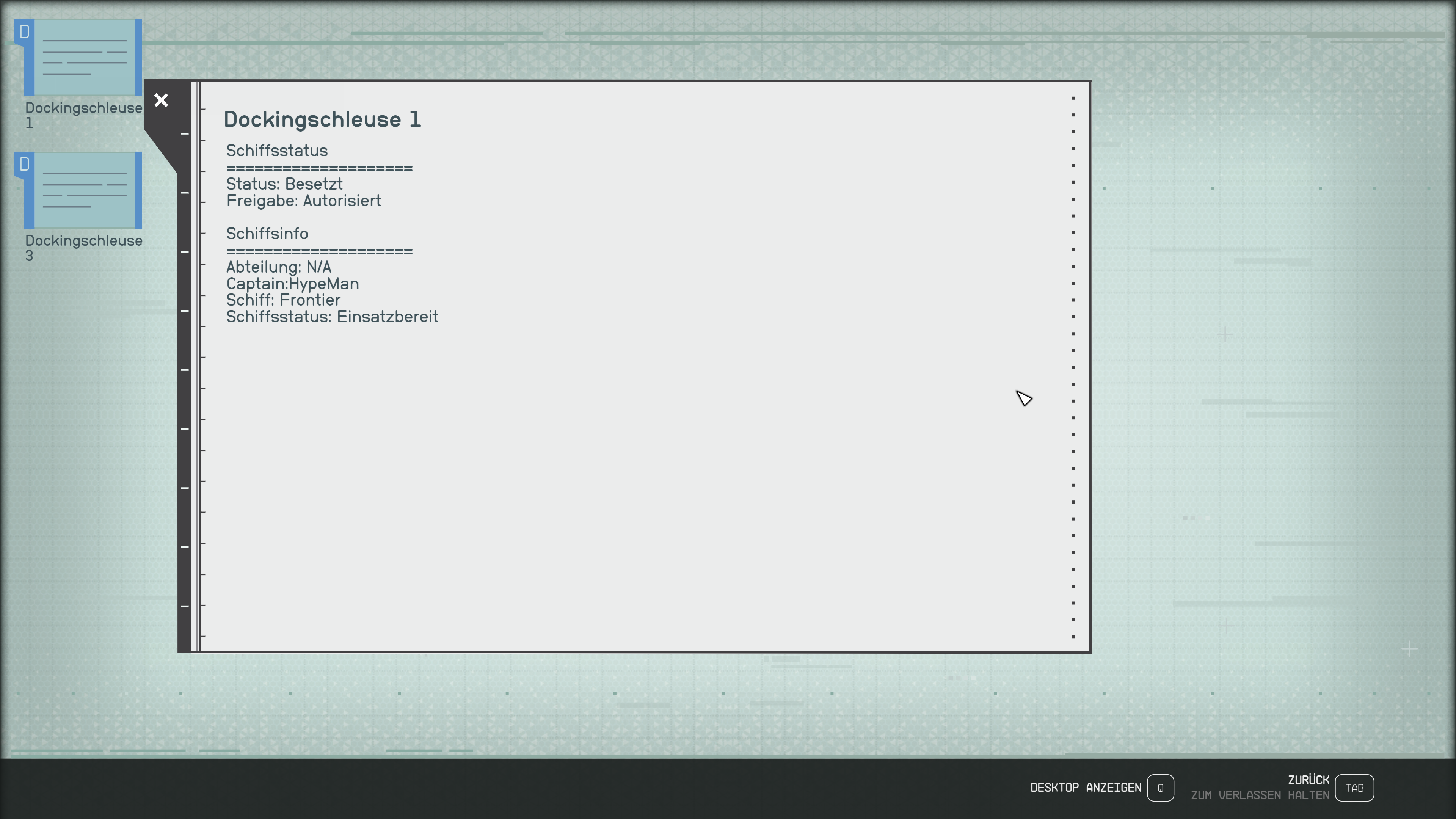Click the Status: Besetzt line
This screenshot has height=819, width=1456.
(284, 184)
